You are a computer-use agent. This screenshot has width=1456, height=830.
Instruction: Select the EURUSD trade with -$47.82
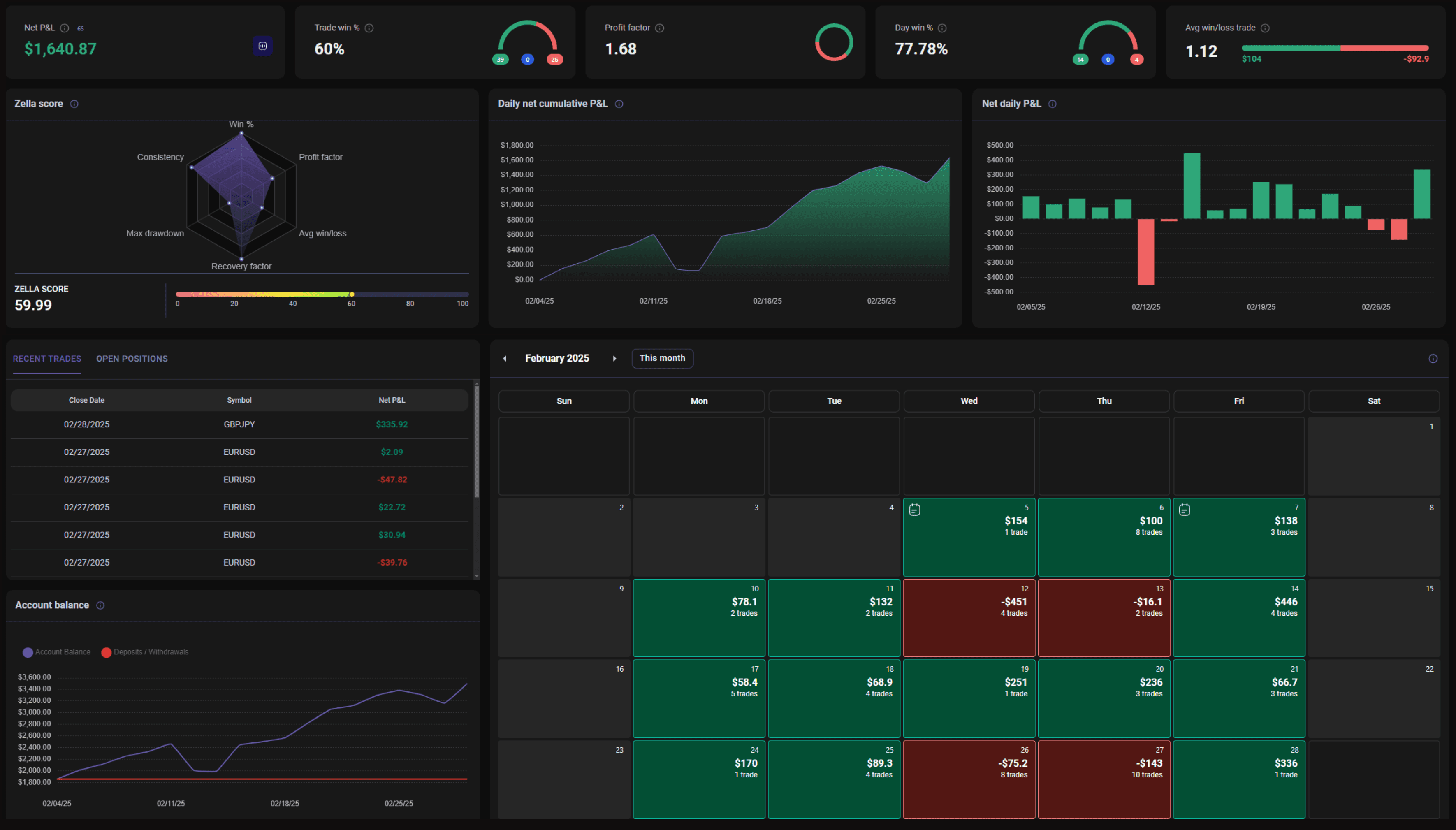point(239,480)
